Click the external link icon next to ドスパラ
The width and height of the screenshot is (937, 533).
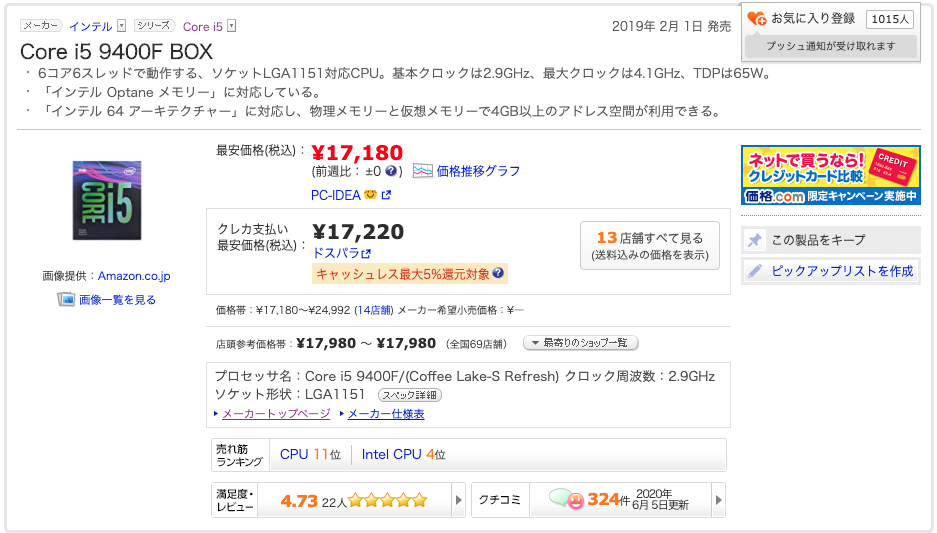pyautogui.click(x=366, y=254)
